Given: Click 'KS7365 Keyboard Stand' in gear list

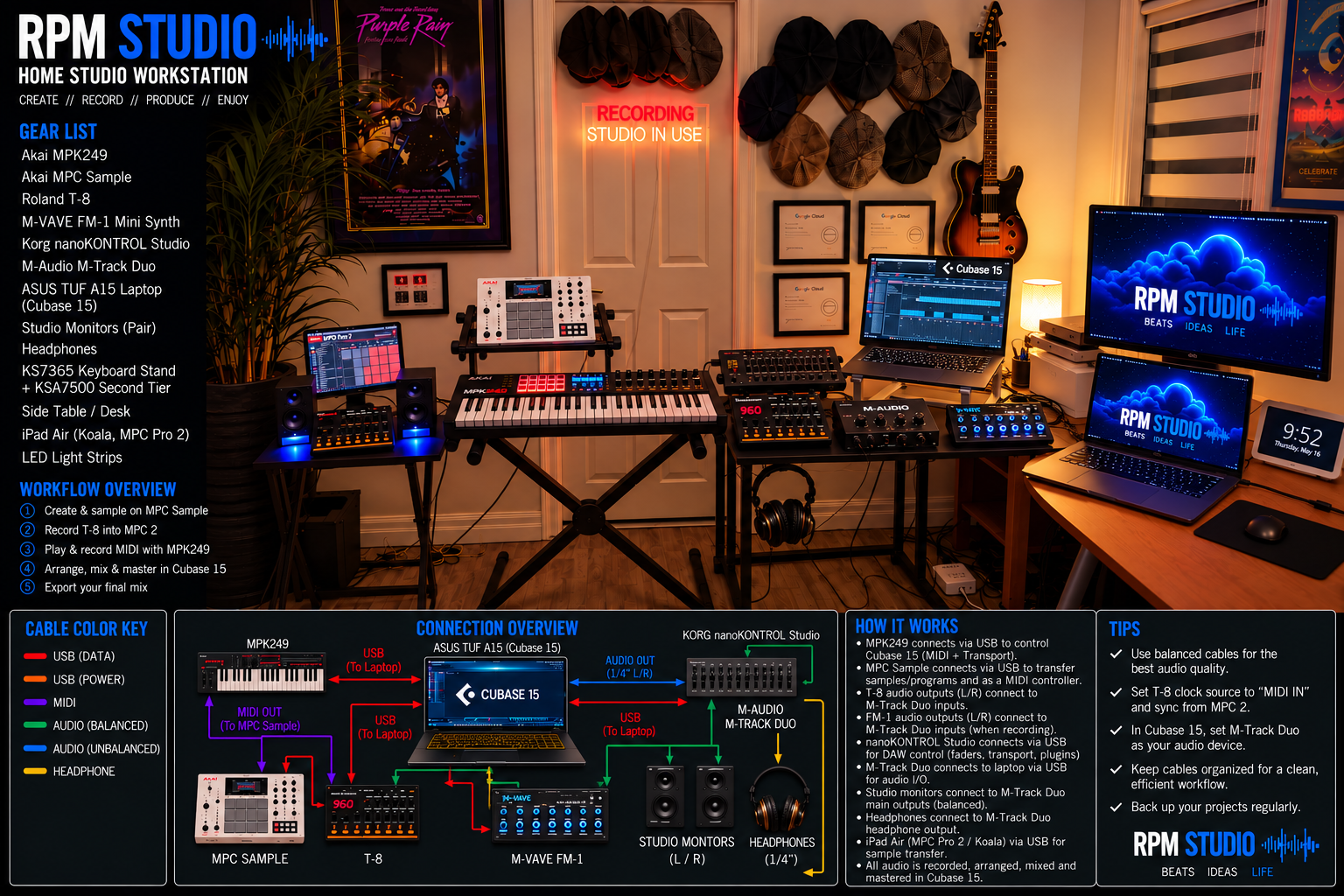Looking at the screenshot, I should click(99, 371).
